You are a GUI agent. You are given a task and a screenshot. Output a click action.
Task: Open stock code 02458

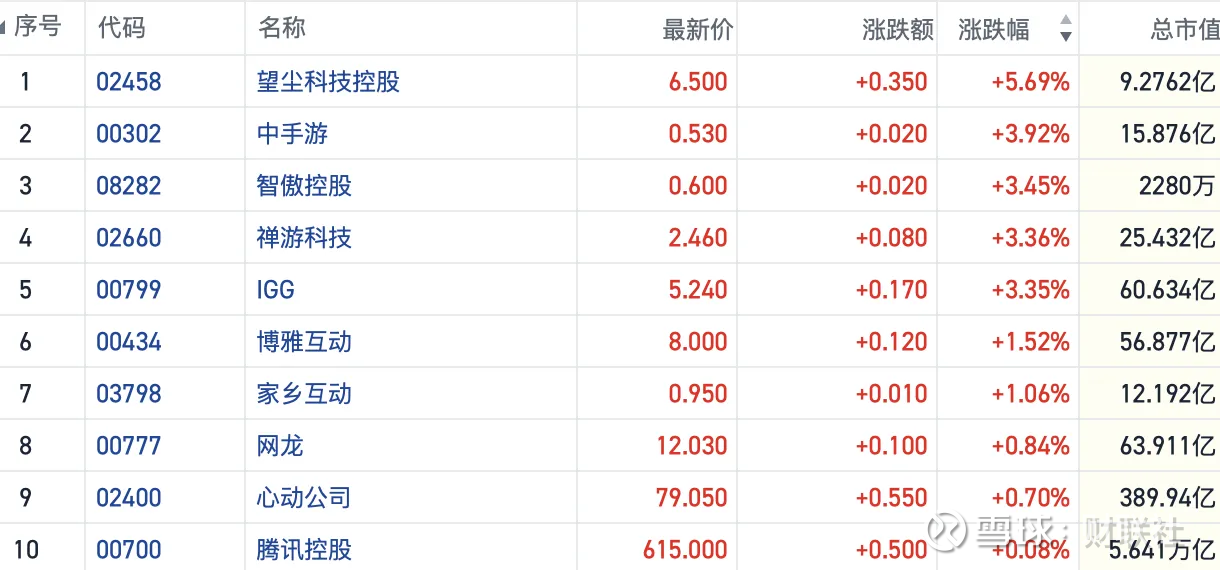tap(129, 81)
